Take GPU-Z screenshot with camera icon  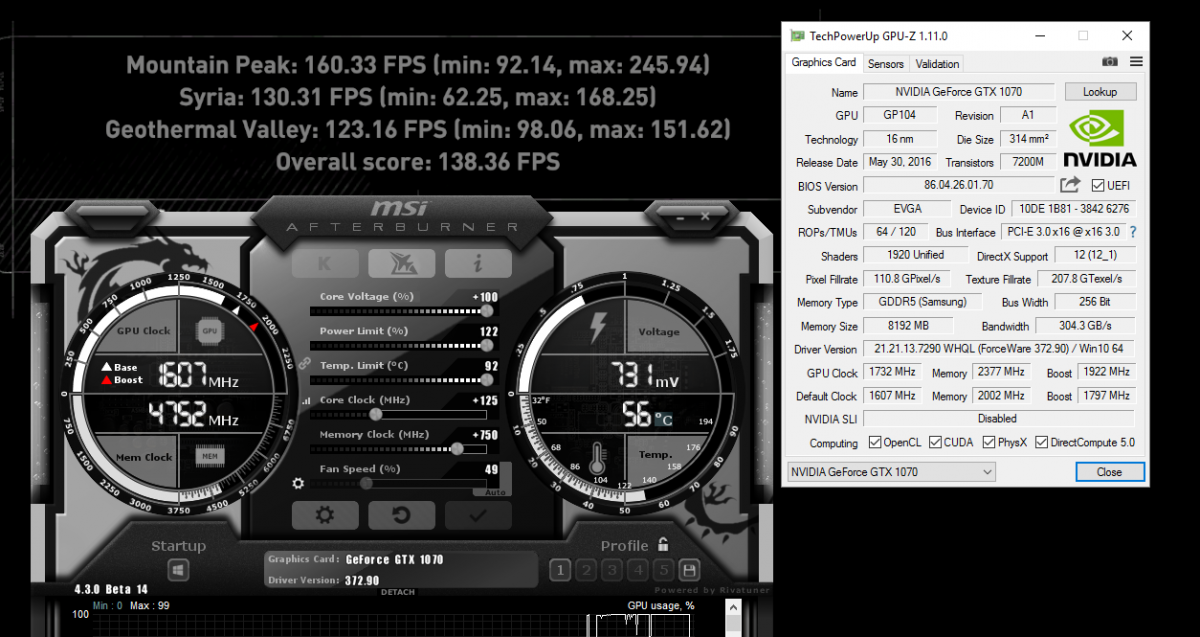pyautogui.click(x=1110, y=62)
